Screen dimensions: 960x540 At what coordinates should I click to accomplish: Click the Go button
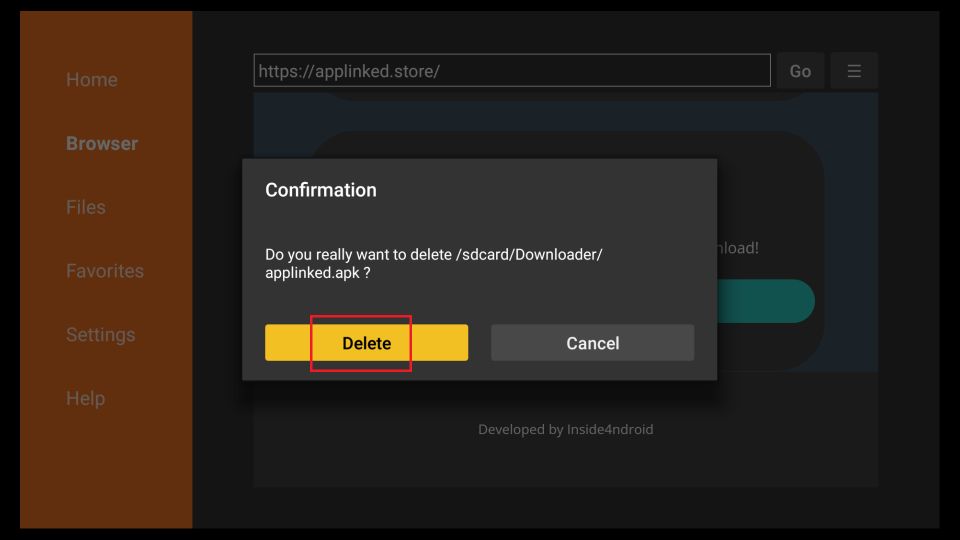[800, 71]
